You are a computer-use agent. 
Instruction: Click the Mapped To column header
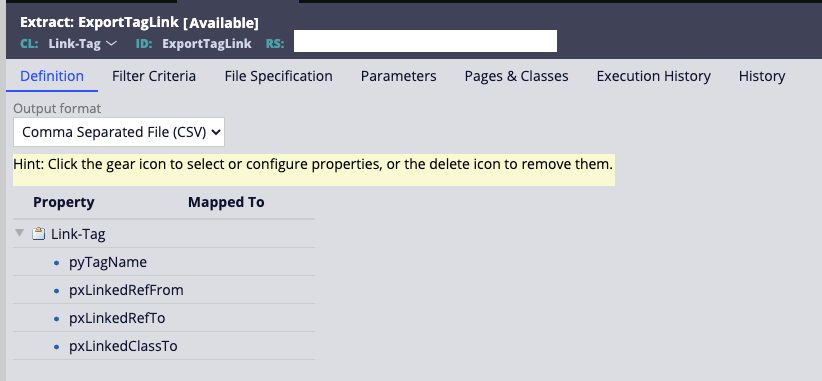(x=226, y=202)
